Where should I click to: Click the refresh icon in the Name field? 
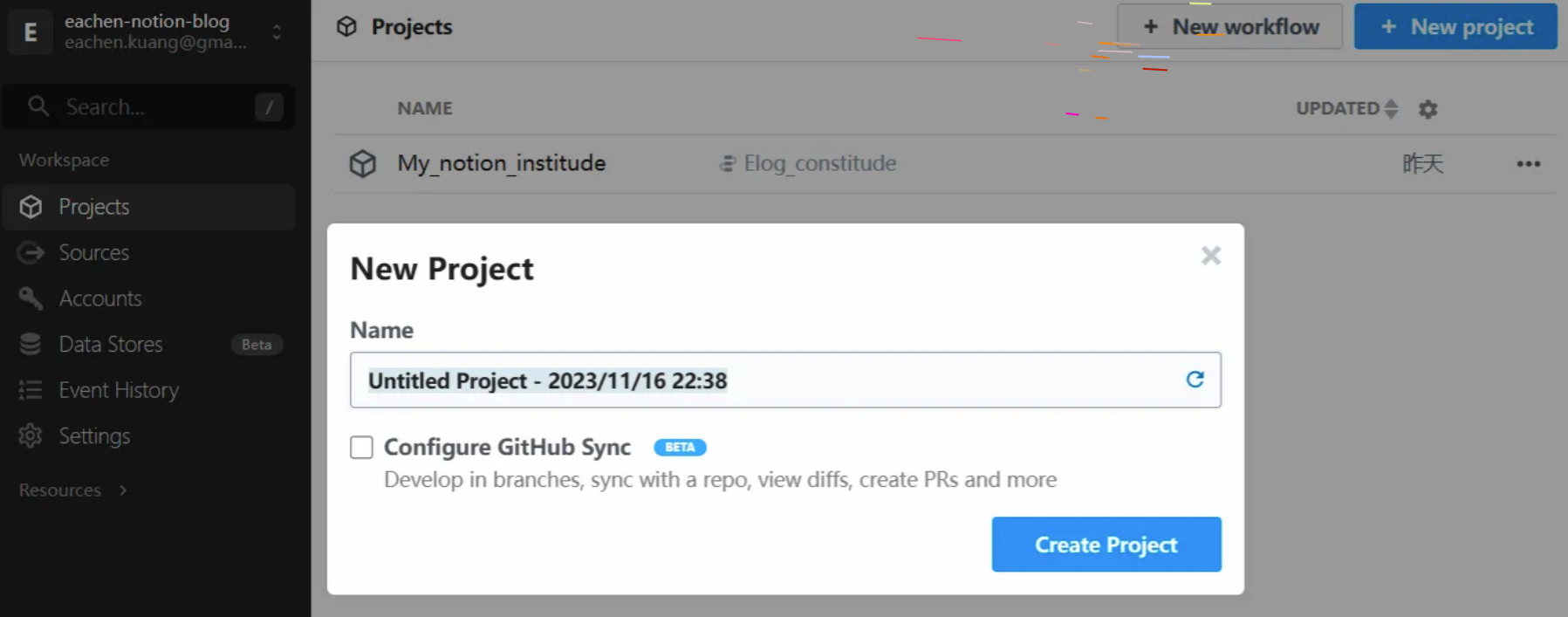(x=1195, y=380)
